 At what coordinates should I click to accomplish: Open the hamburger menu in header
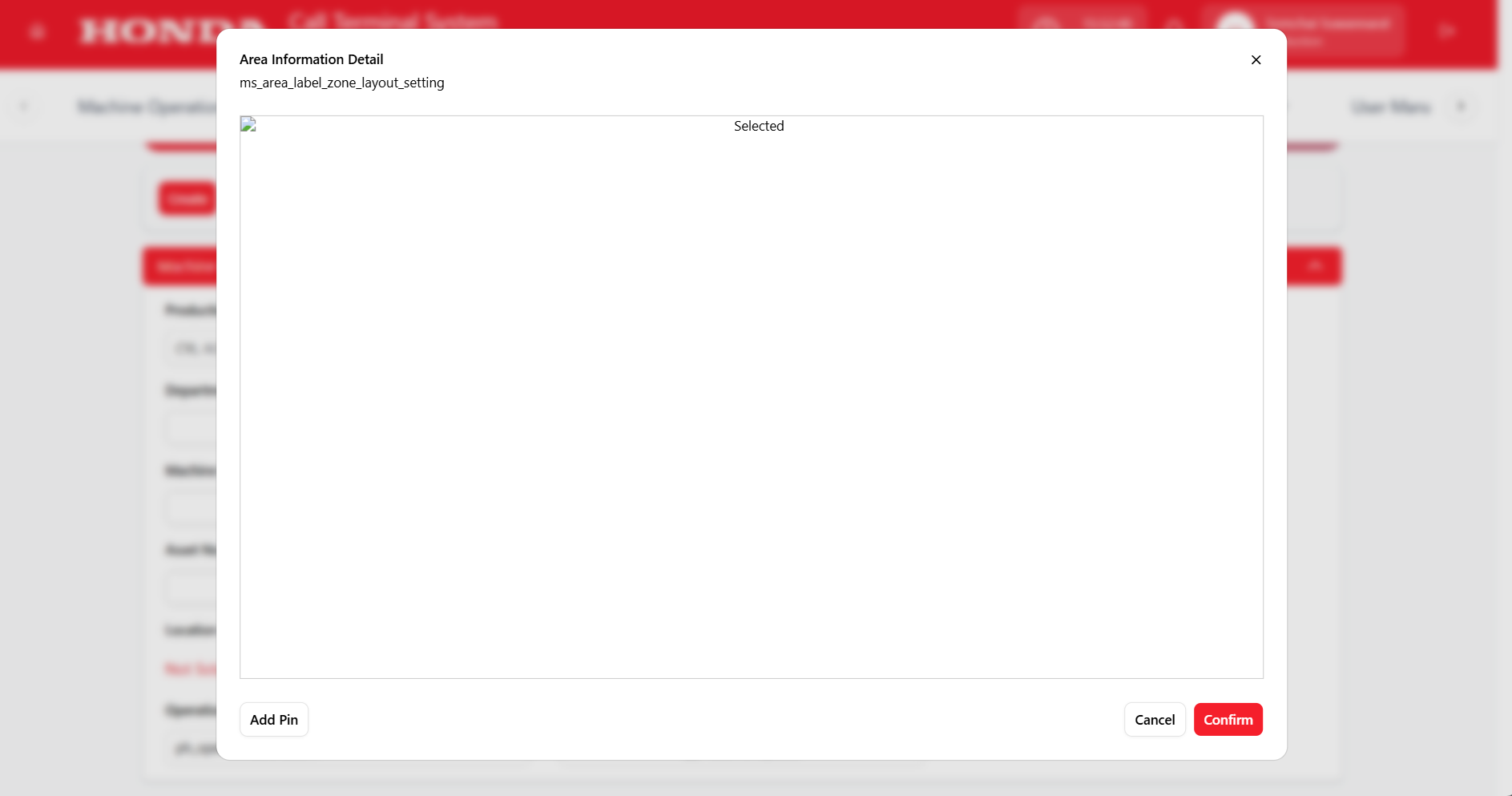[37, 32]
